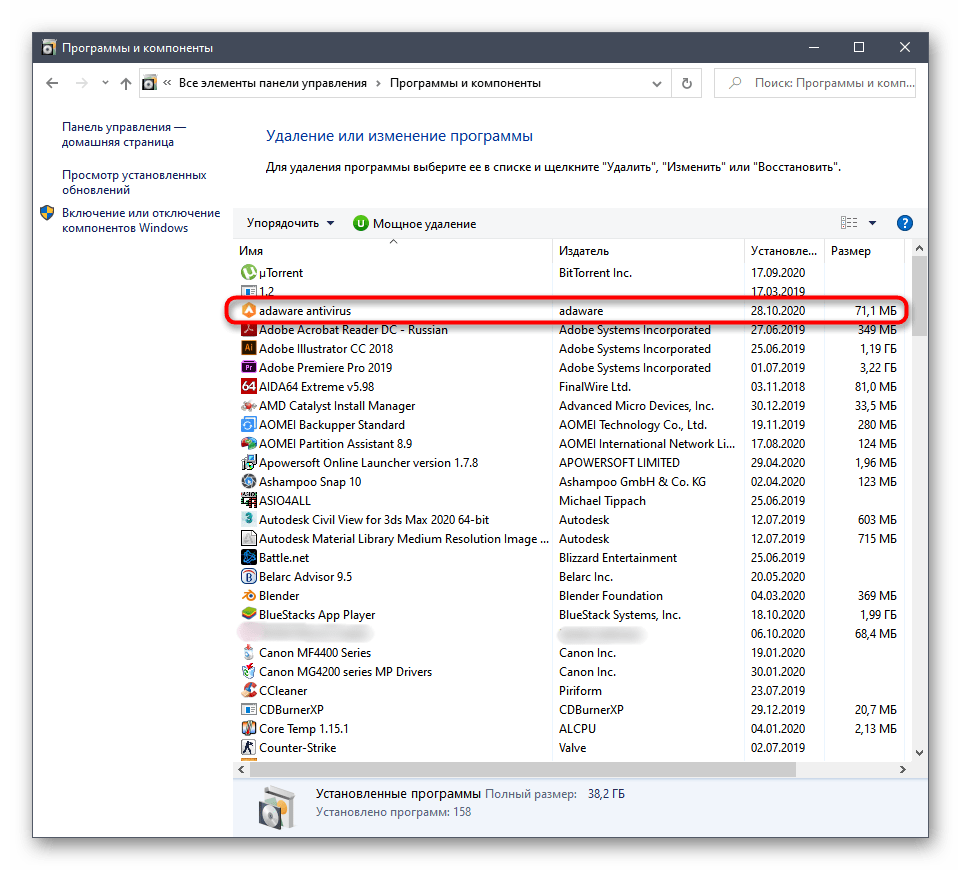The width and height of the screenshot is (961, 870).
Task: Click the BlueStacks App Player icon
Action: (x=248, y=615)
